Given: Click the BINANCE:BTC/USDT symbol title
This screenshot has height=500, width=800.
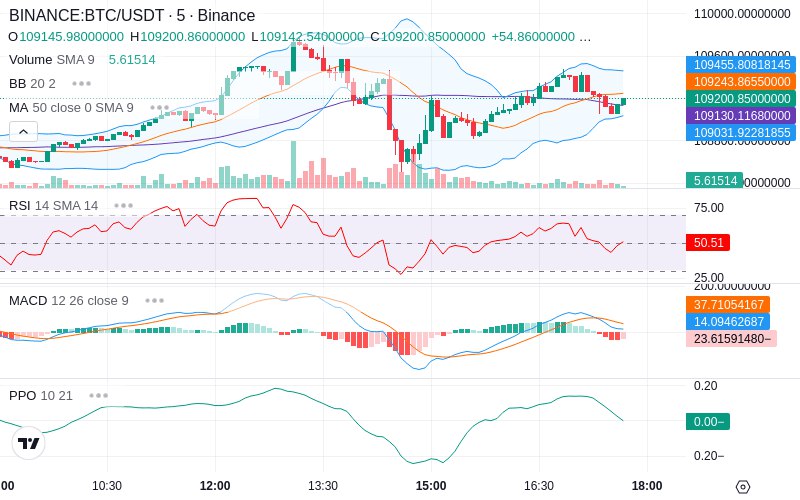Looking at the screenshot, I should pyautogui.click(x=132, y=15).
